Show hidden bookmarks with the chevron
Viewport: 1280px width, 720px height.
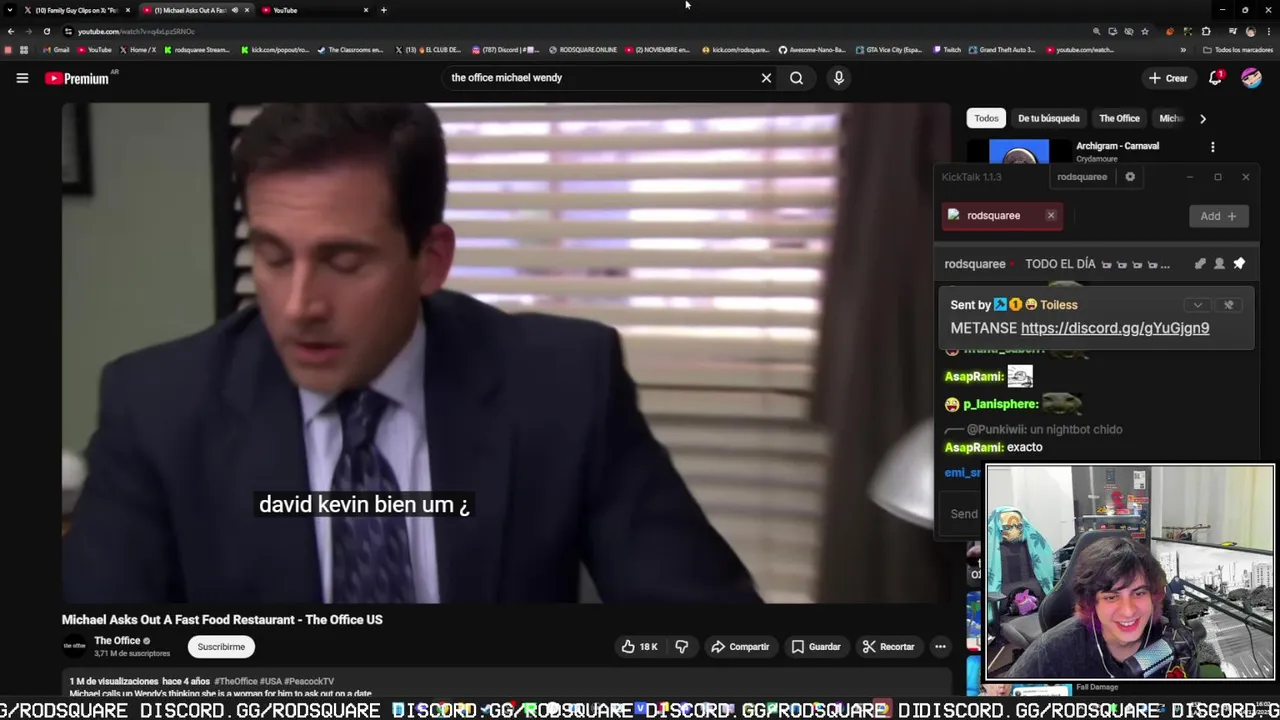click(1183, 50)
